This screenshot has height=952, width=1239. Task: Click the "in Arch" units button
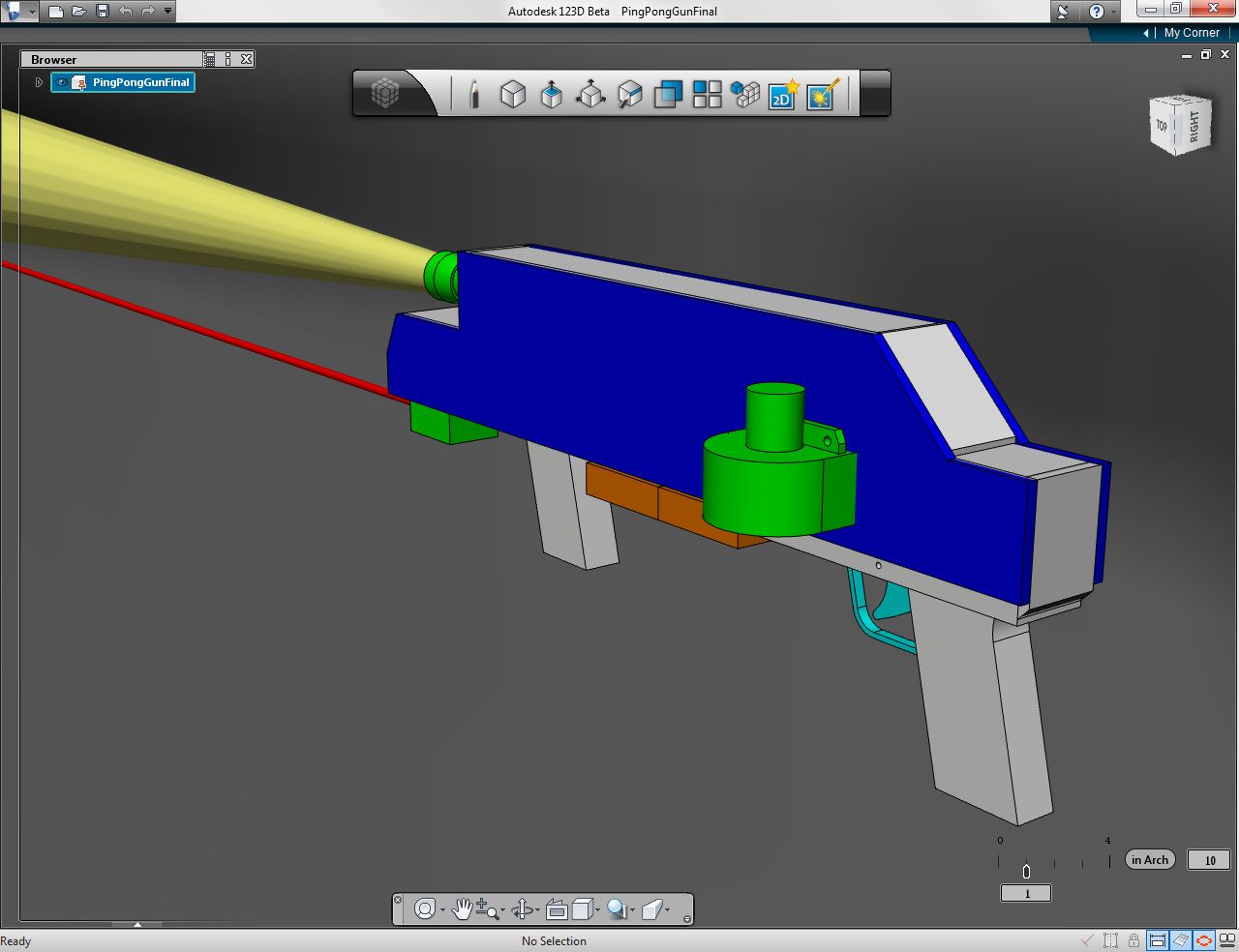(1150, 860)
